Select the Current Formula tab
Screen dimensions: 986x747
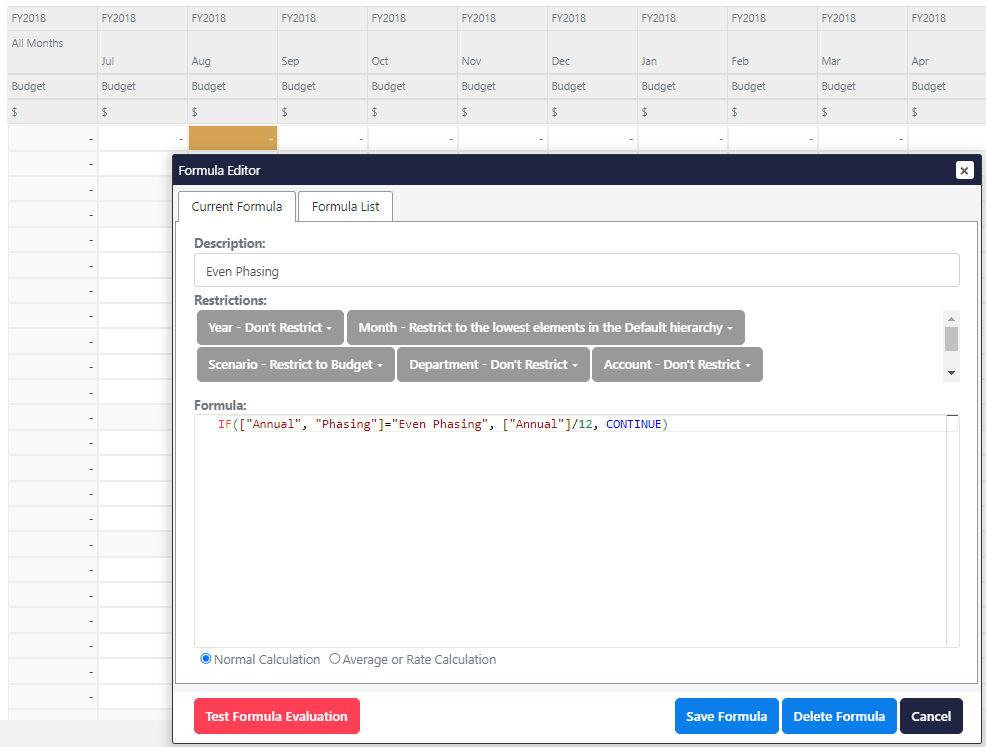236,206
